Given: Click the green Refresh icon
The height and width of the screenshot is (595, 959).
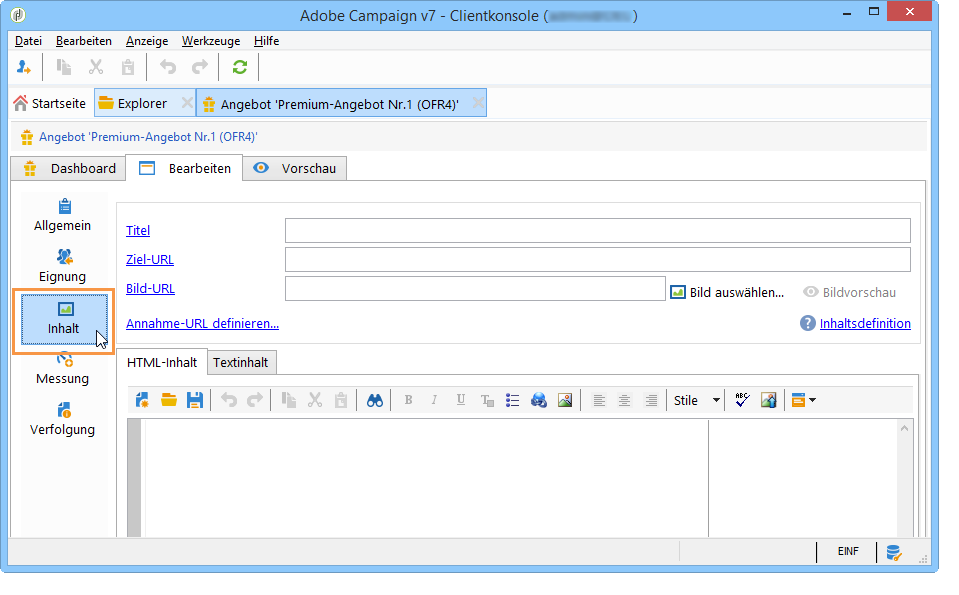Looking at the screenshot, I should click(240, 67).
